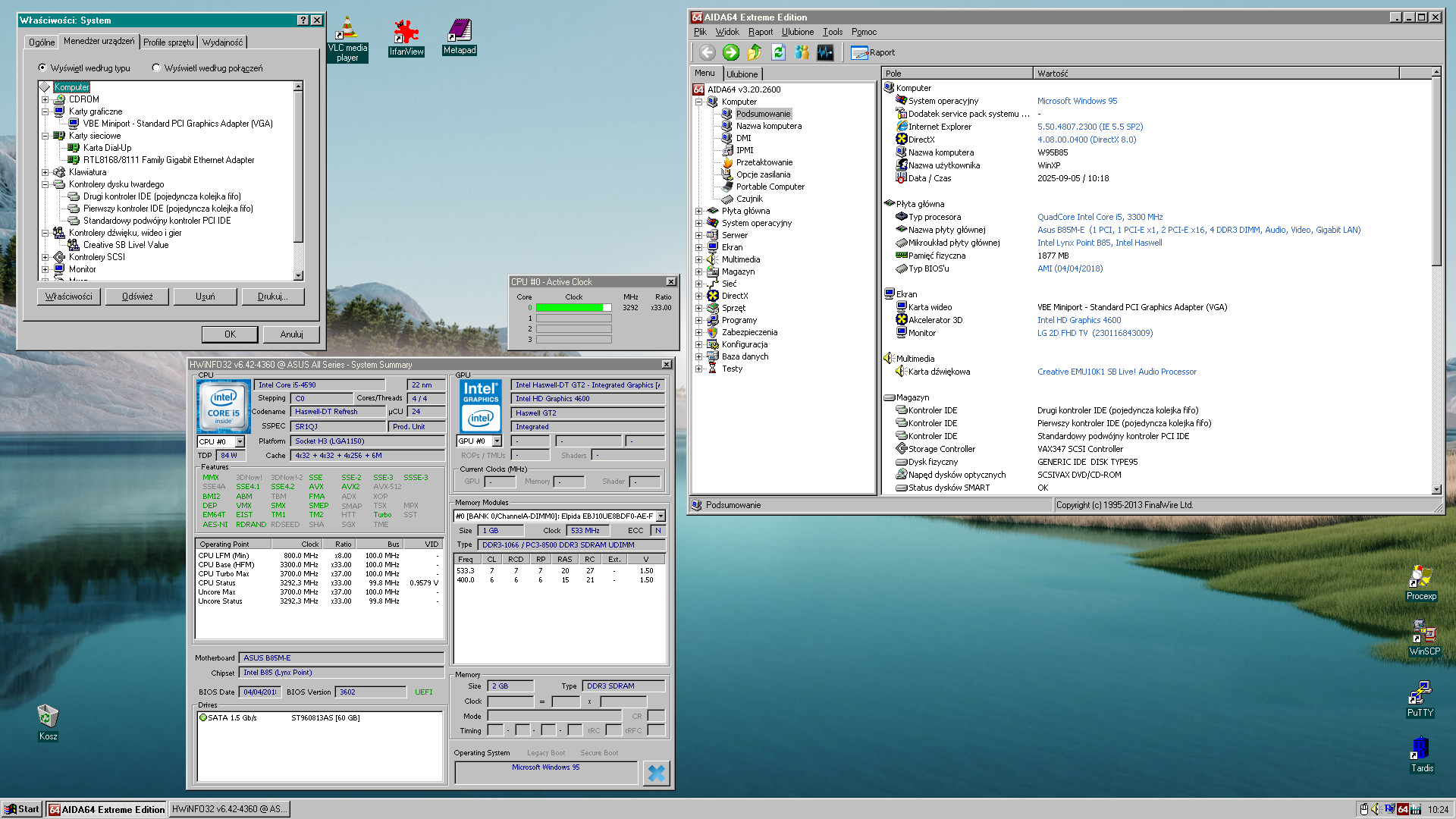Image resolution: width=1456 pixels, height=819 pixels.
Task: Open the CPU #0 selector dropdown in HWiNFO
Action: tap(240, 441)
